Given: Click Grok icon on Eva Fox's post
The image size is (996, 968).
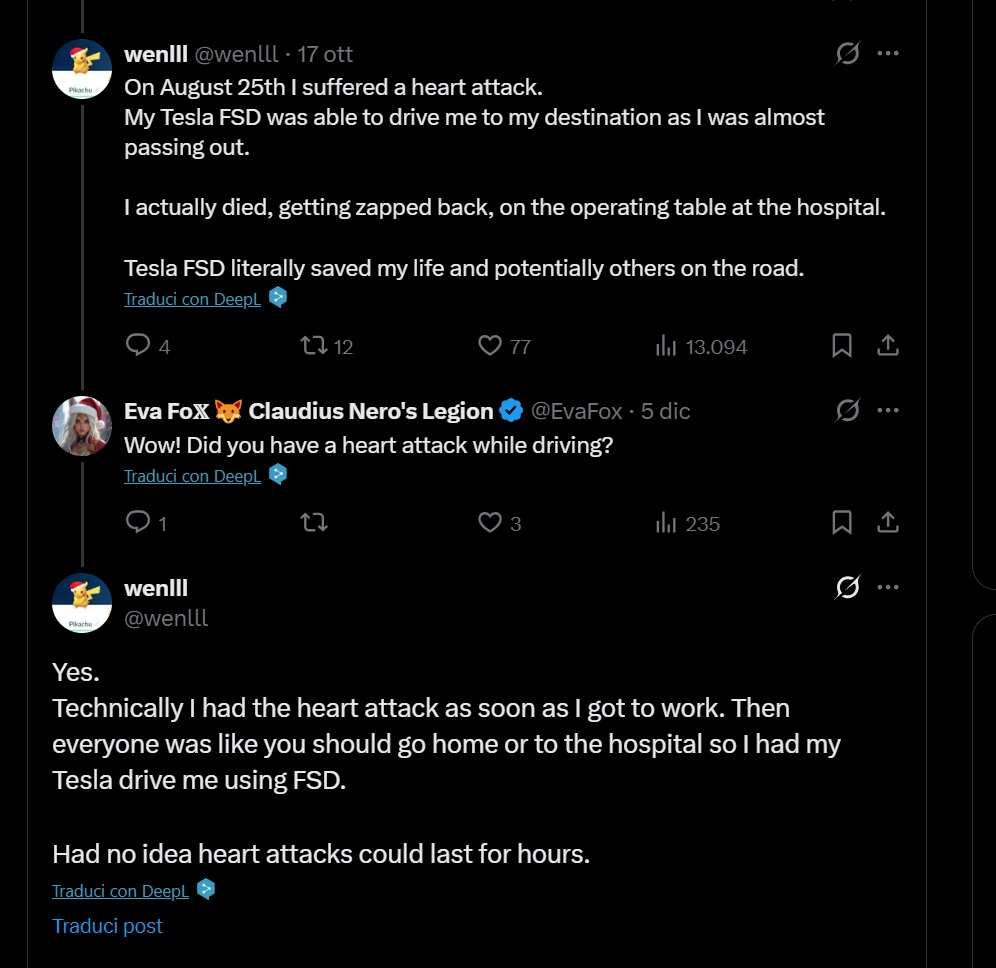Looking at the screenshot, I should click(x=847, y=410).
